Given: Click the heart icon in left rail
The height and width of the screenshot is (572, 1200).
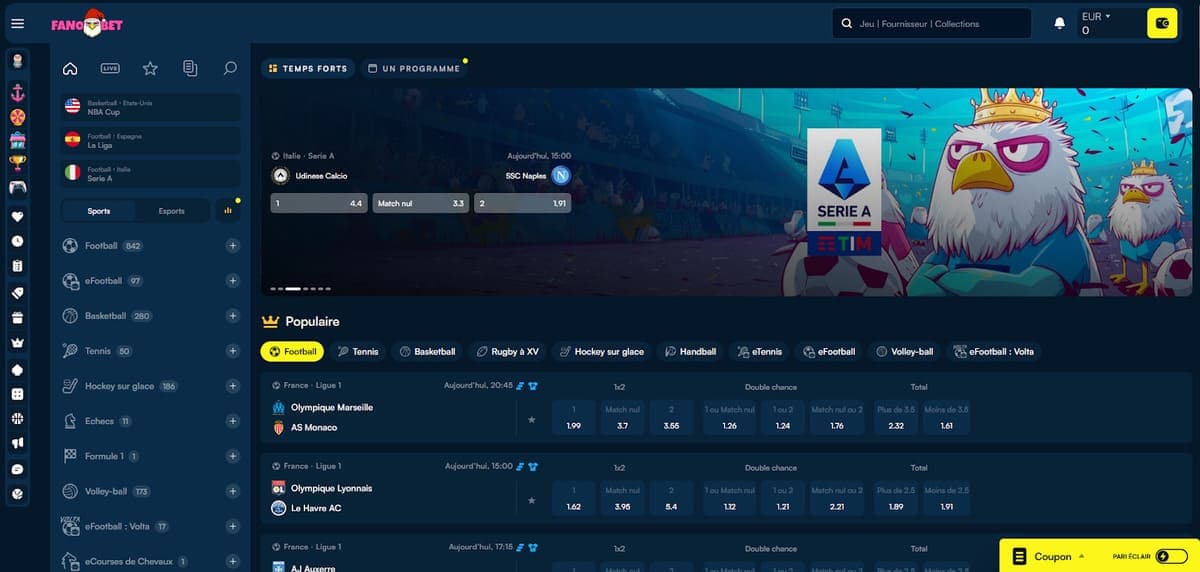Looking at the screenshot, I should (17, 216).
